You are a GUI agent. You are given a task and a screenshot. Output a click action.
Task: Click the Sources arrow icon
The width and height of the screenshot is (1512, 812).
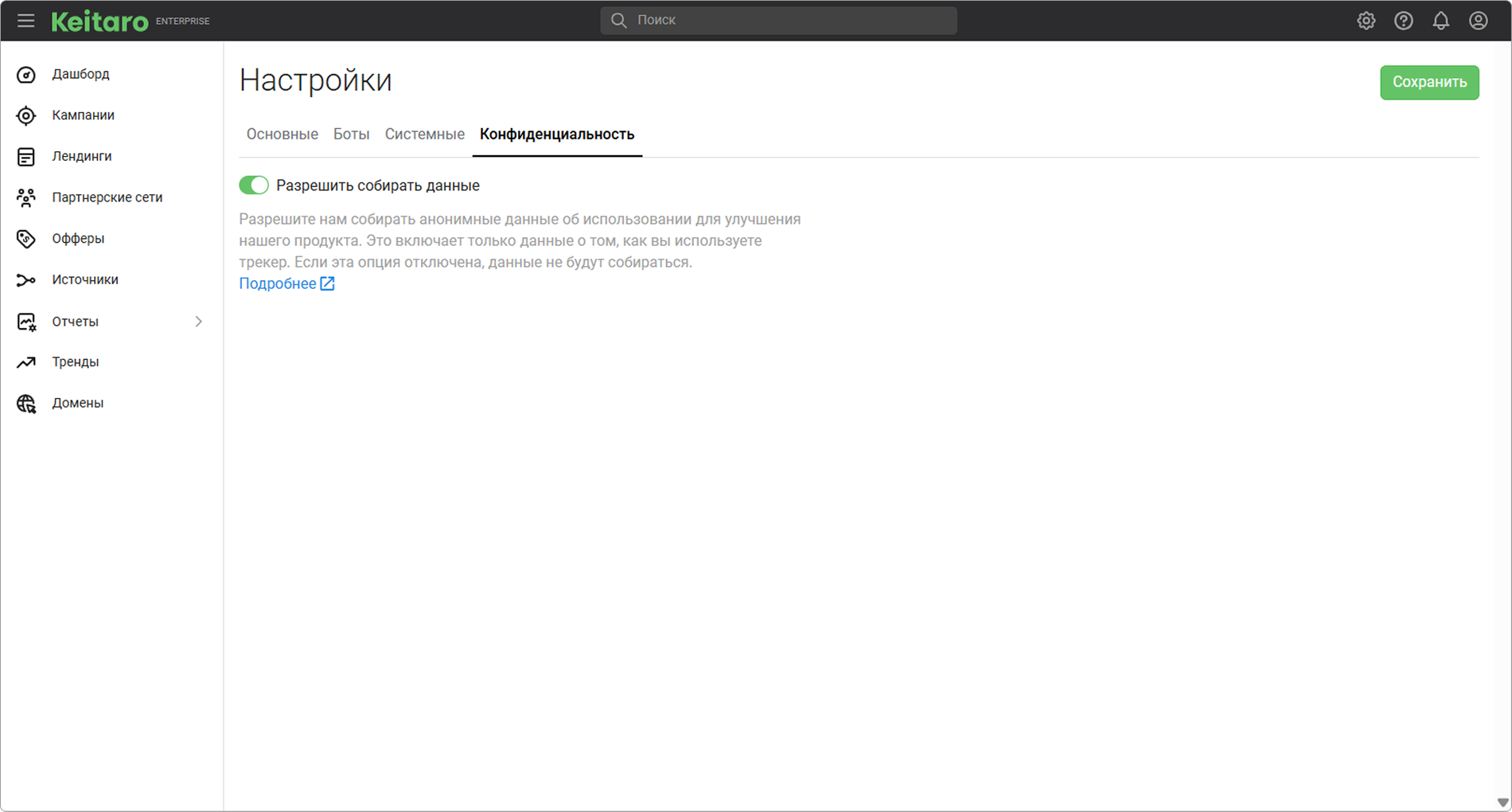(26, 280)
